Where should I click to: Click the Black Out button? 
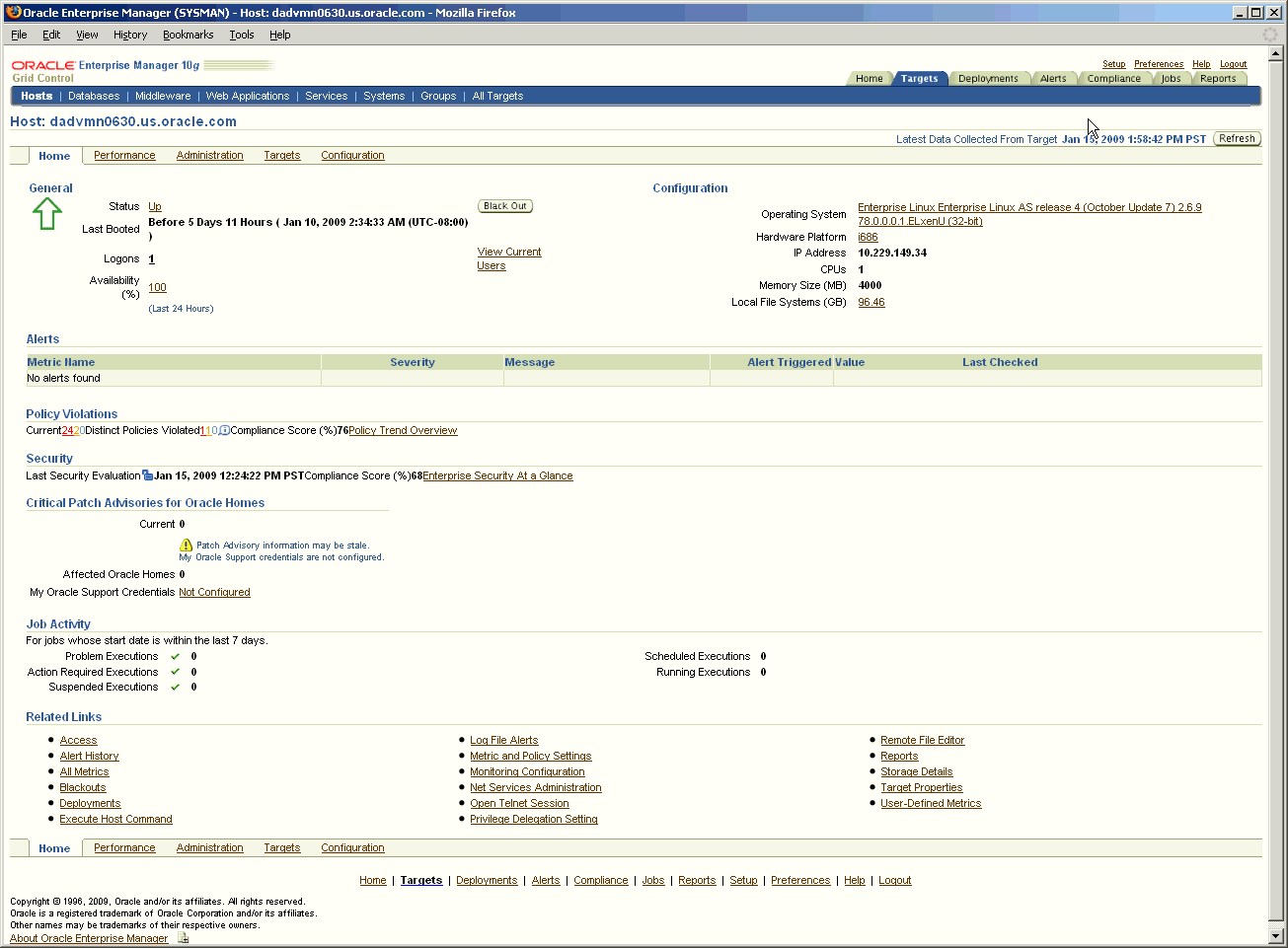point(504,205)
